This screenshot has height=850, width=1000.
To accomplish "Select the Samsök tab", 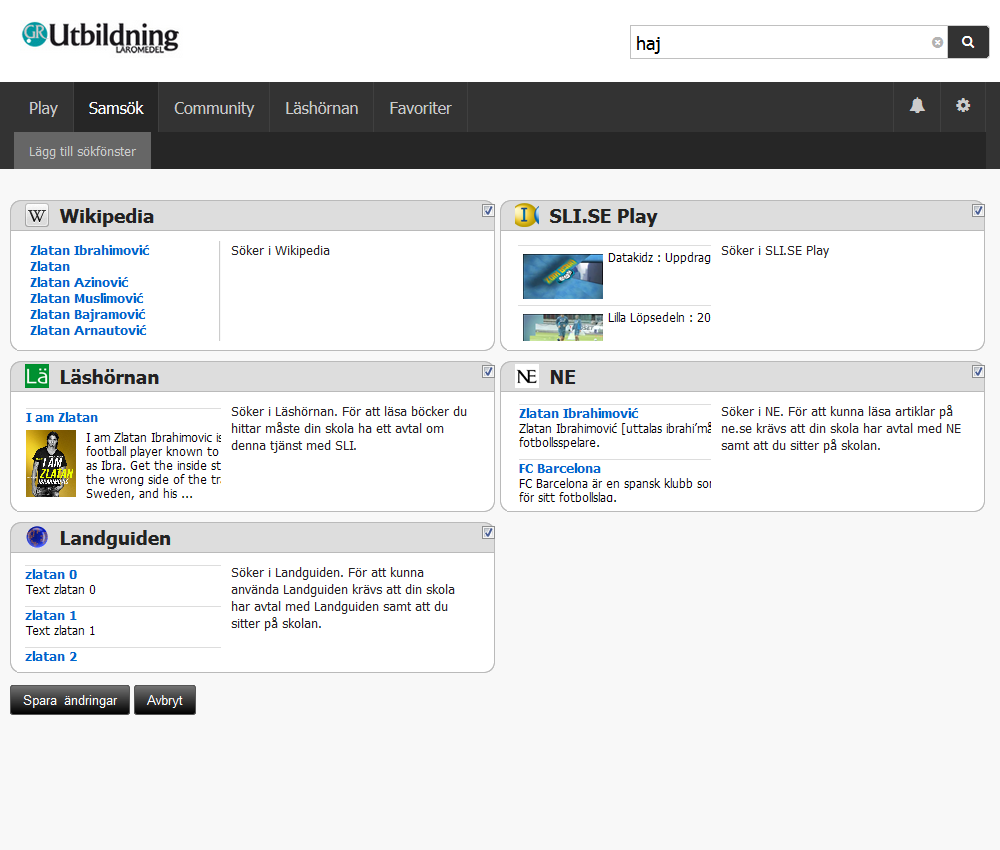I will click(x=116, y=108).
